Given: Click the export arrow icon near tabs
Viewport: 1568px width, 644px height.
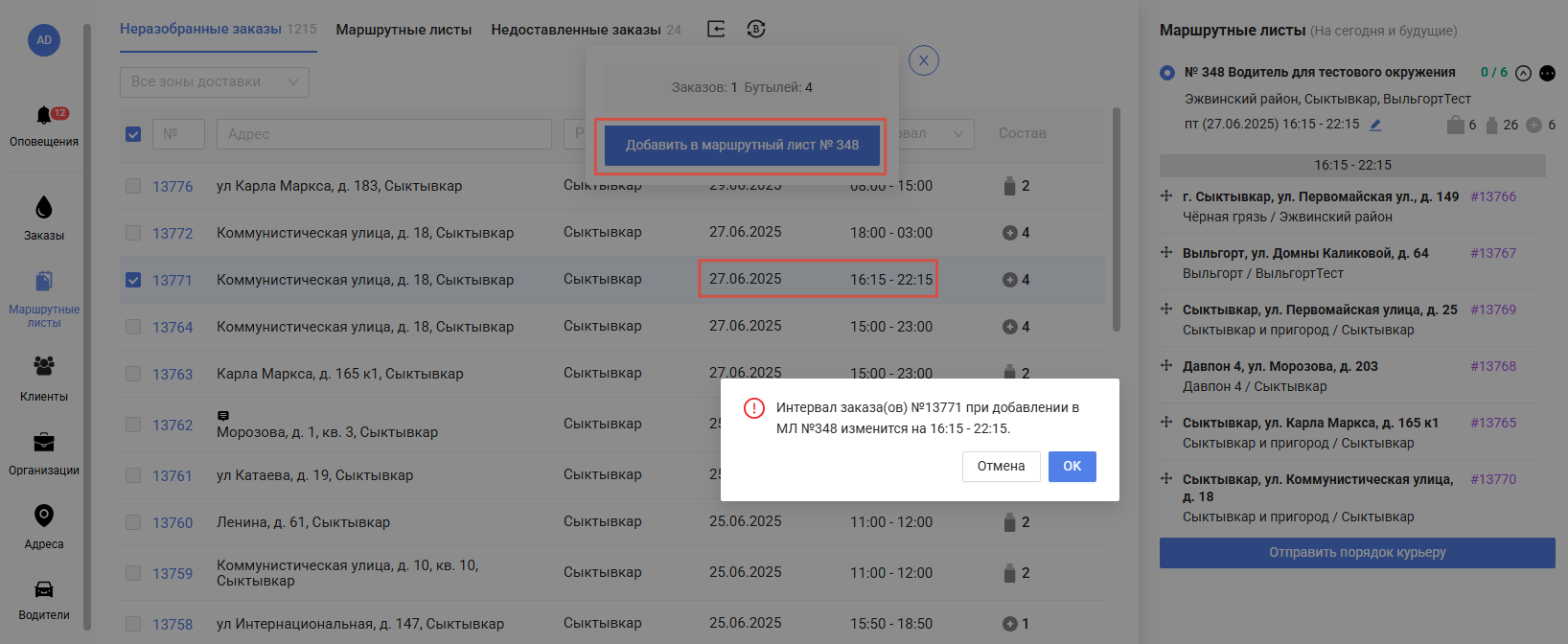Looking at the screenshot, I should click(716, 29).
